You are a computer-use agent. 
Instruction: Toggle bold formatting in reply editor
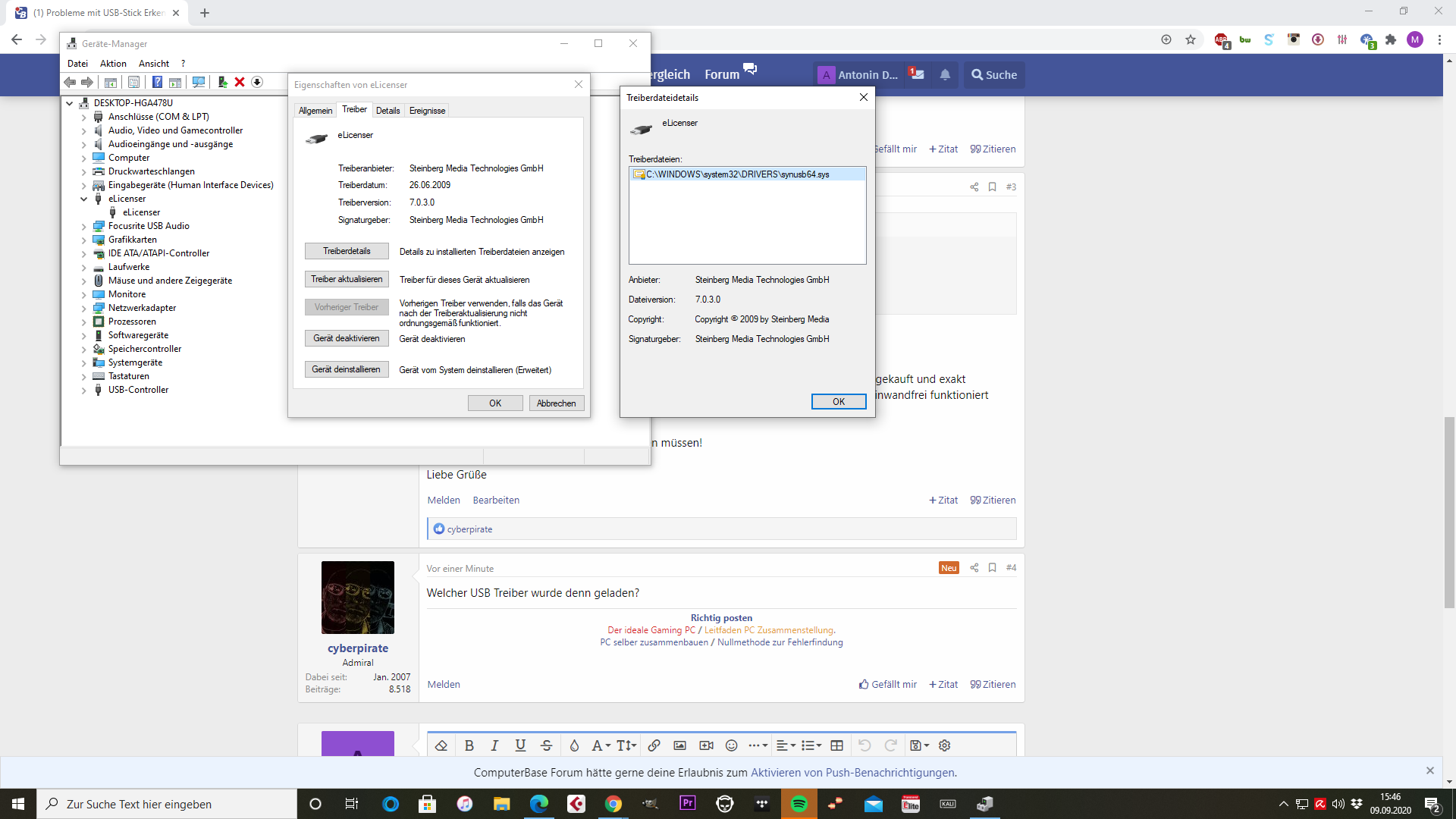[469, 745]
